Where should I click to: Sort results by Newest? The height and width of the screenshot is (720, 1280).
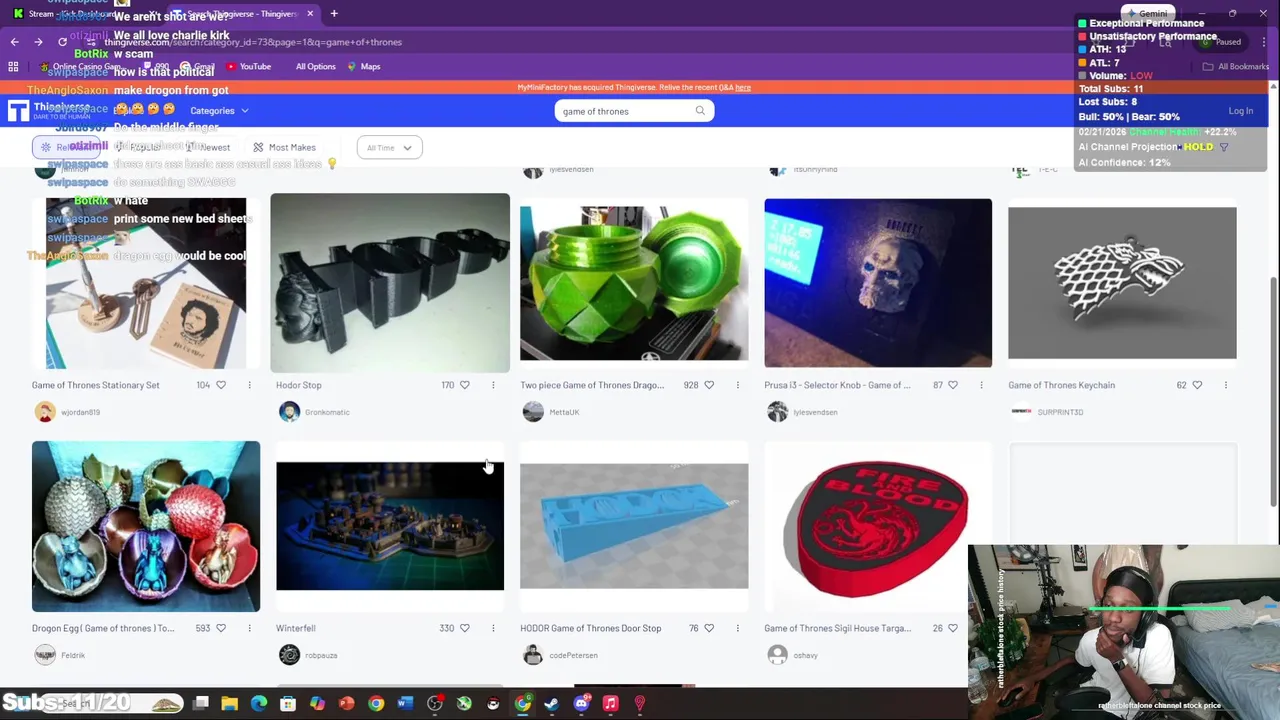pos(208,148)
